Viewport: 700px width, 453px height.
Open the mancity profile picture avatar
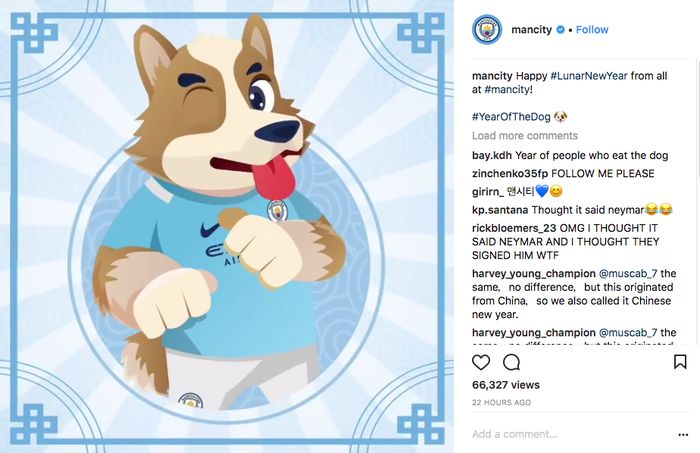click(487, 30)
